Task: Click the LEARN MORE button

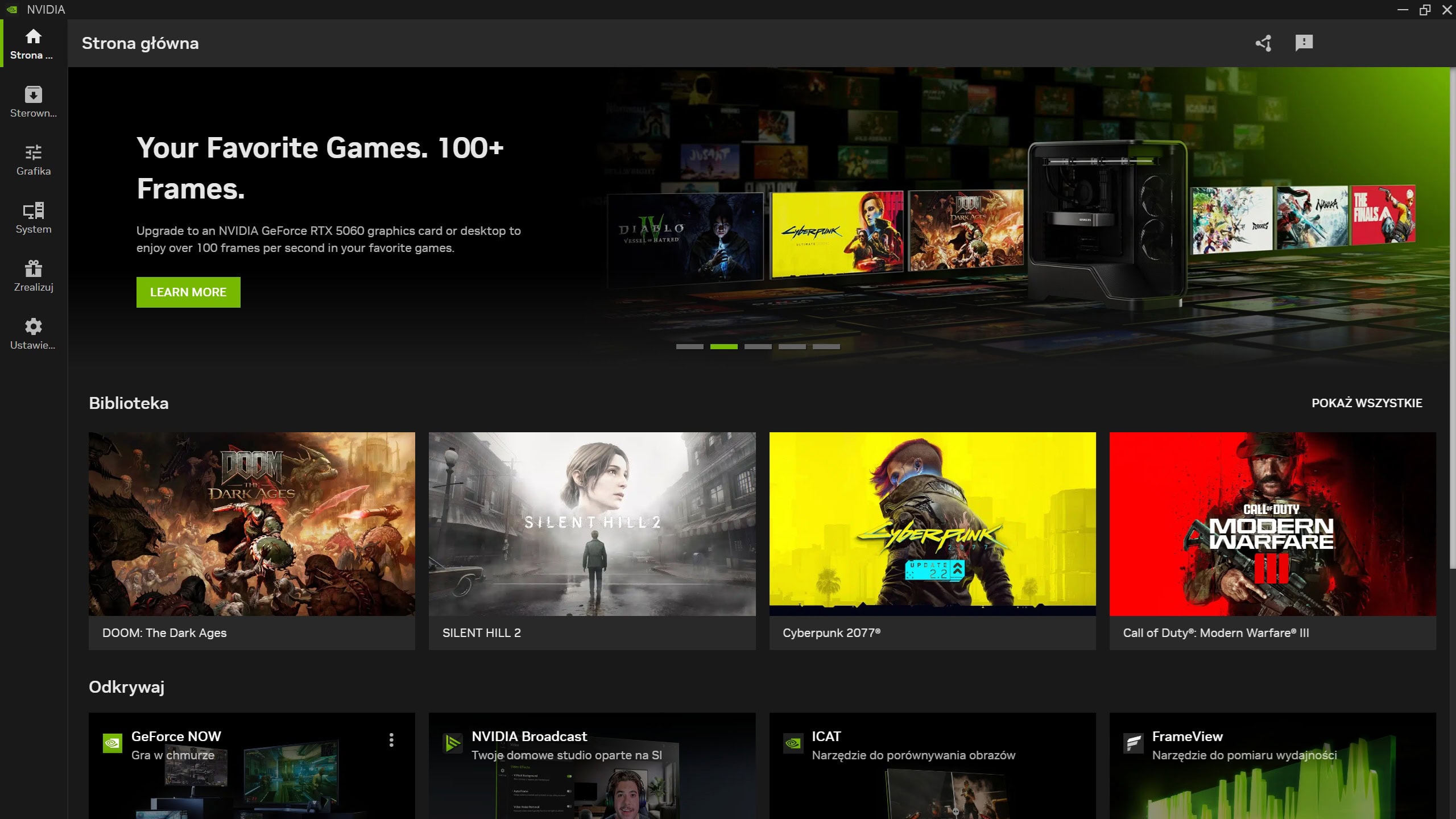Action: click(x=188, y=292)
